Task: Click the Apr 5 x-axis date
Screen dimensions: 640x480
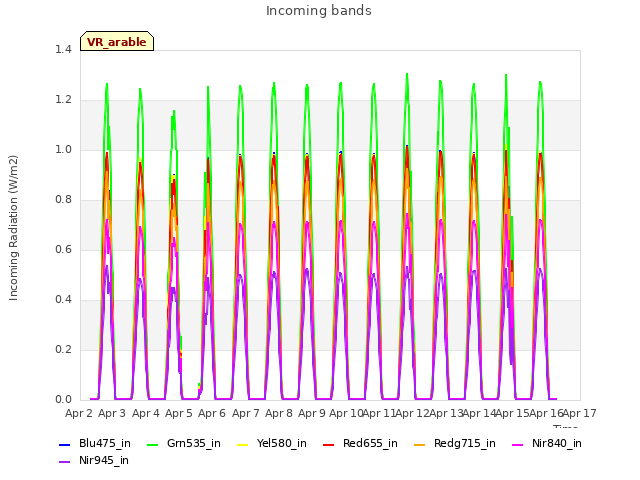Action: pyautogui.click(x=179, y=413)
